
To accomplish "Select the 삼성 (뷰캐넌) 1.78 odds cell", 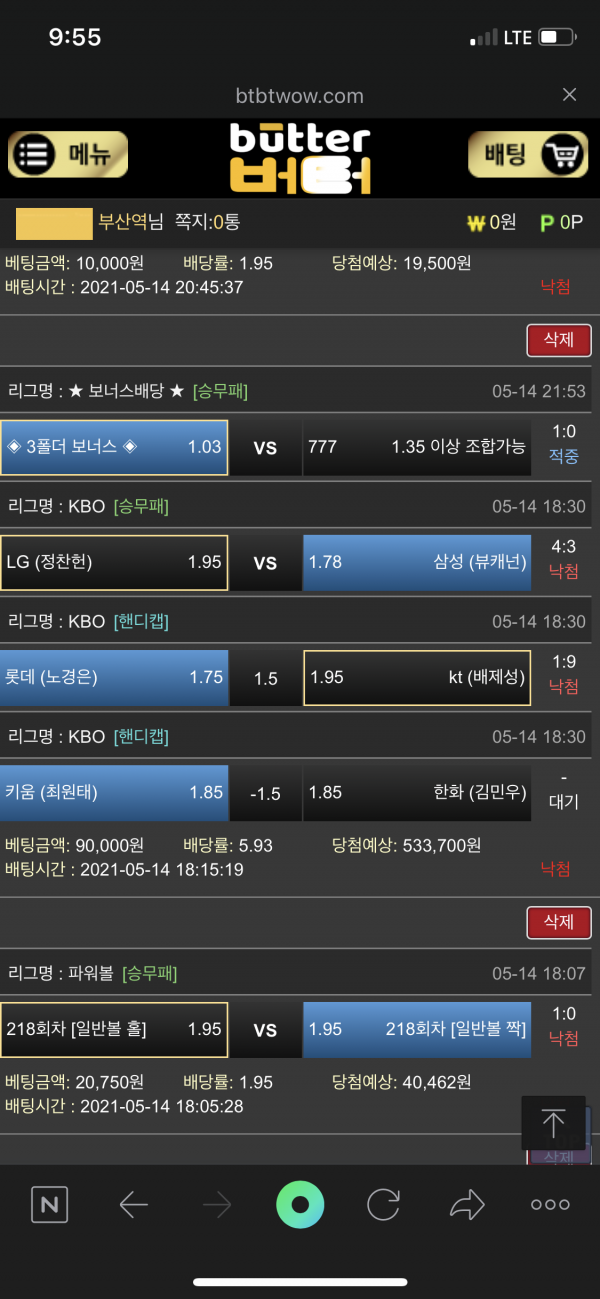I will pyautogui.click(x=417, y=562).
